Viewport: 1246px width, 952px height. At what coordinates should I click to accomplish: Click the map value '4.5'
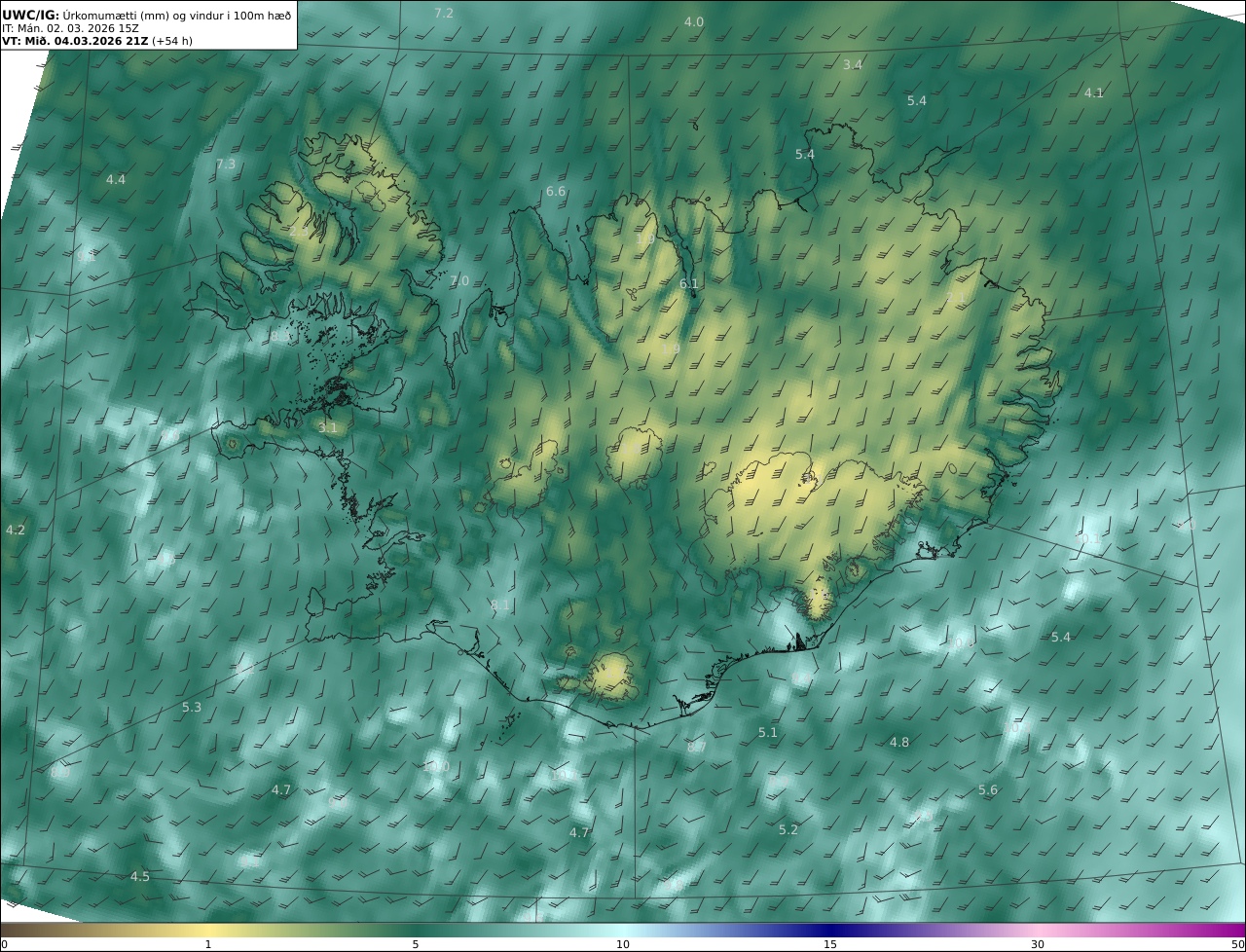tap(140, 876)
